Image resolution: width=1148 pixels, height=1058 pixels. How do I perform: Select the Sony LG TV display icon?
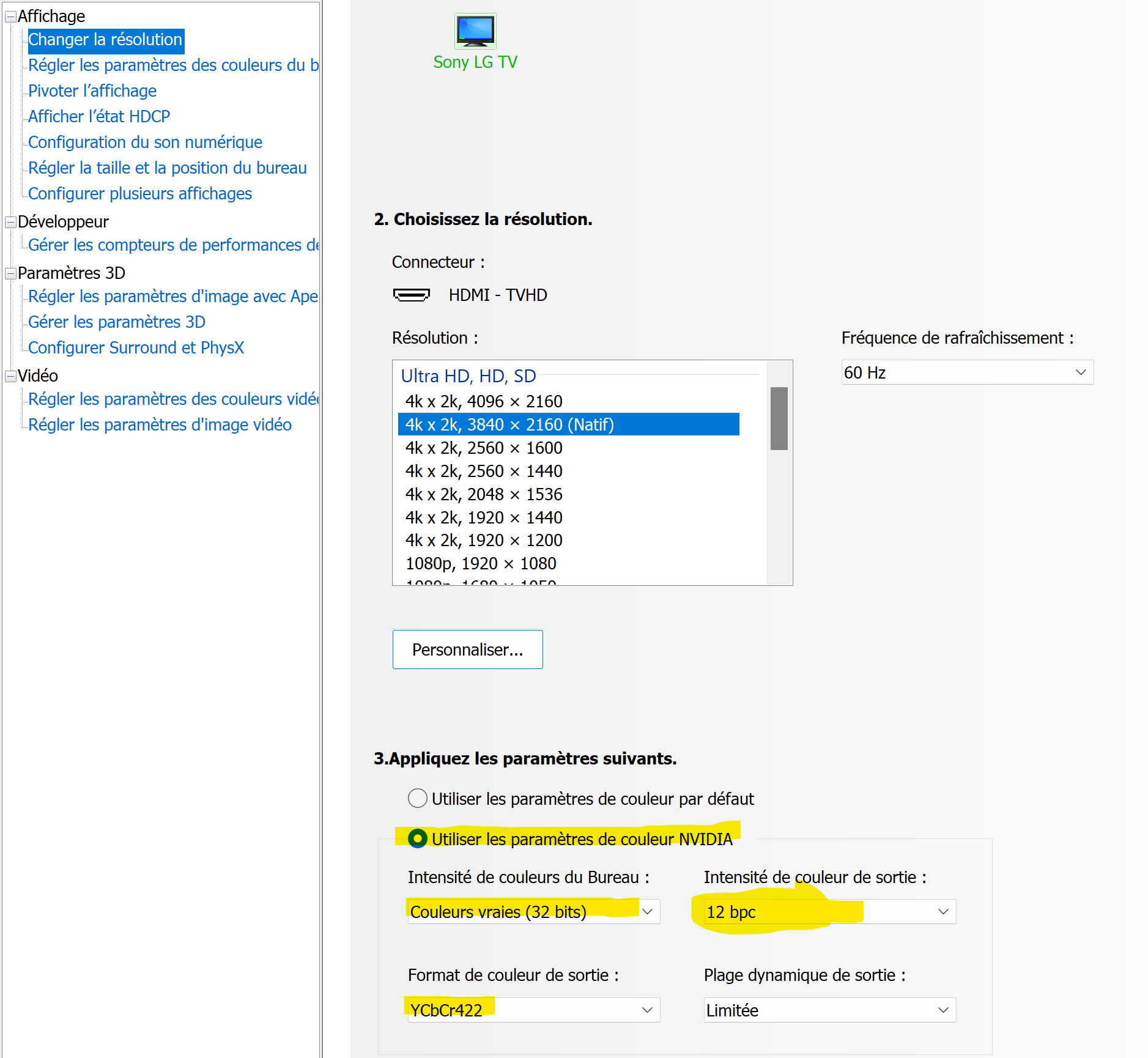[x=475, y=32]
